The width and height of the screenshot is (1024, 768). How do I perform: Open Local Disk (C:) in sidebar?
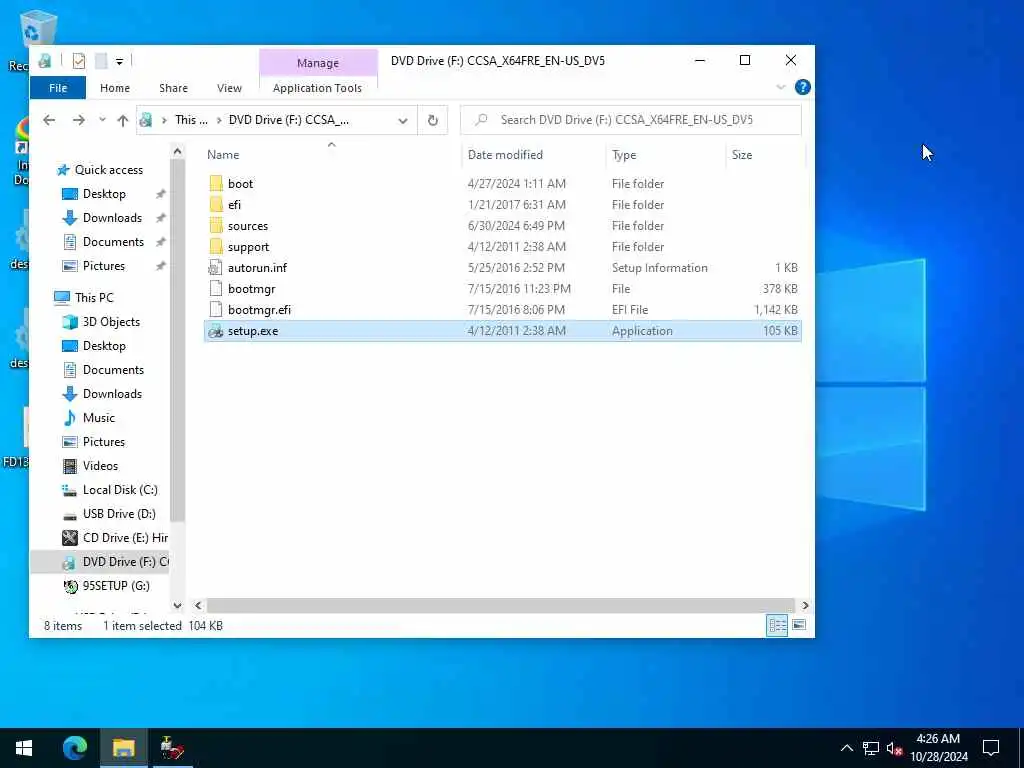[120, 490]
